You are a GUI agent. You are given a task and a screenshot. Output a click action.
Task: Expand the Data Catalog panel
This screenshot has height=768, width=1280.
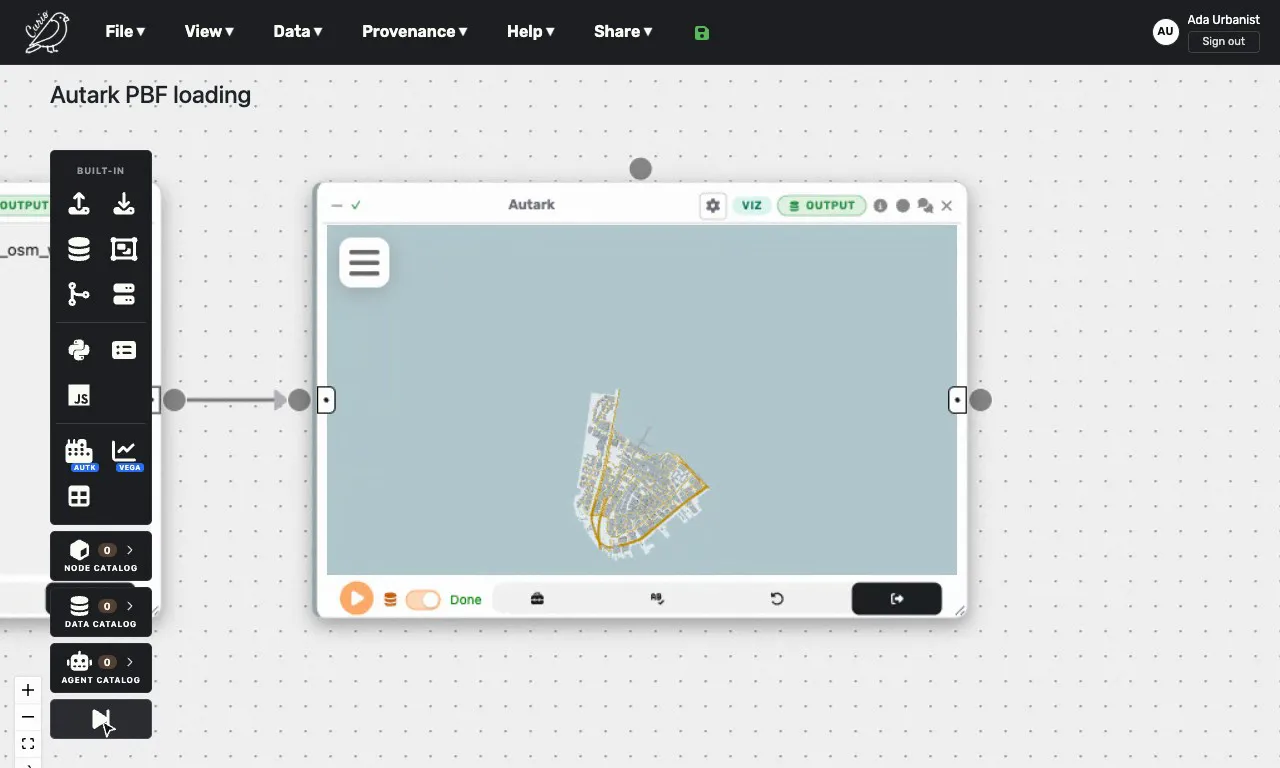pos(101,612)
